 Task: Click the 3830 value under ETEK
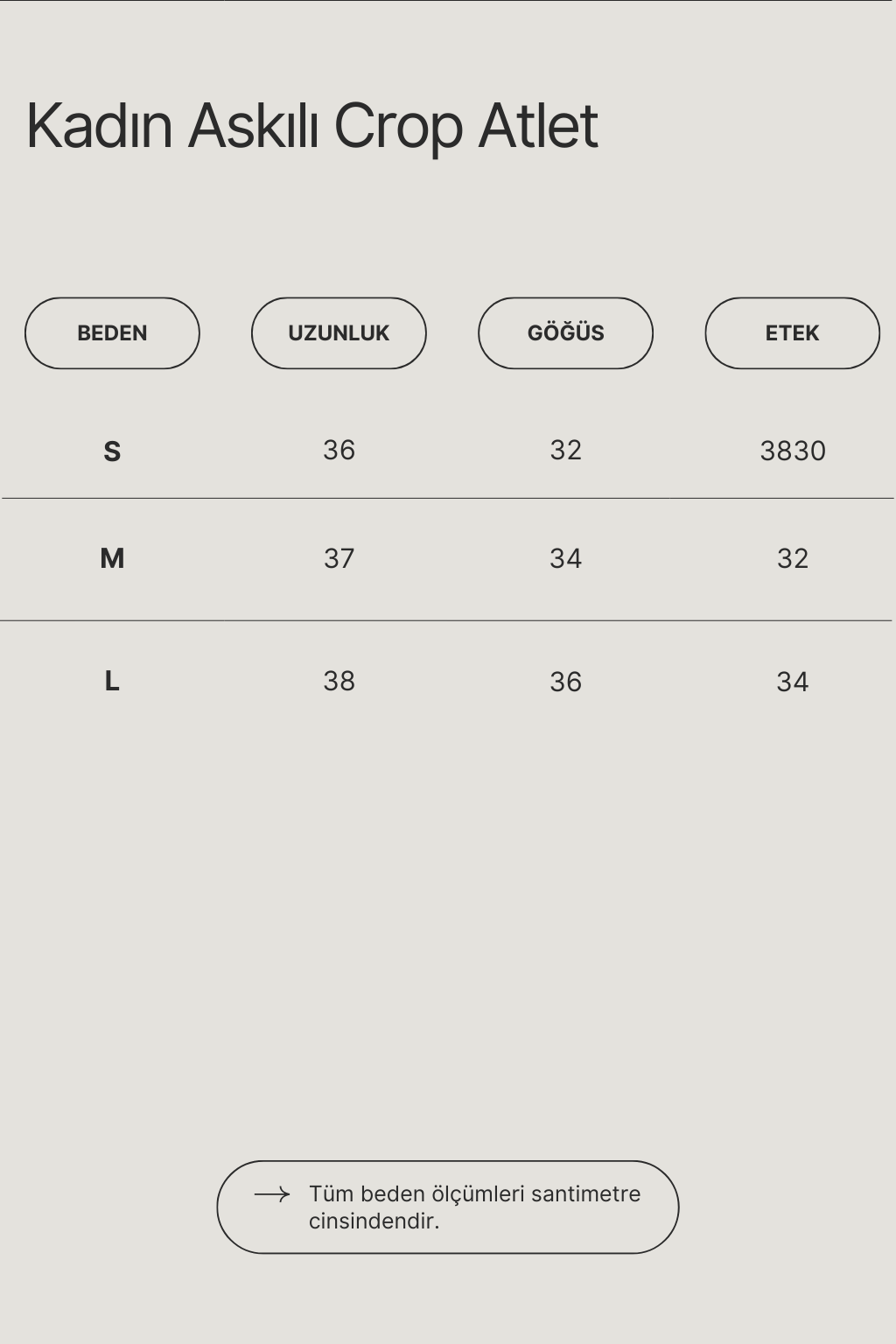(792, 451)
